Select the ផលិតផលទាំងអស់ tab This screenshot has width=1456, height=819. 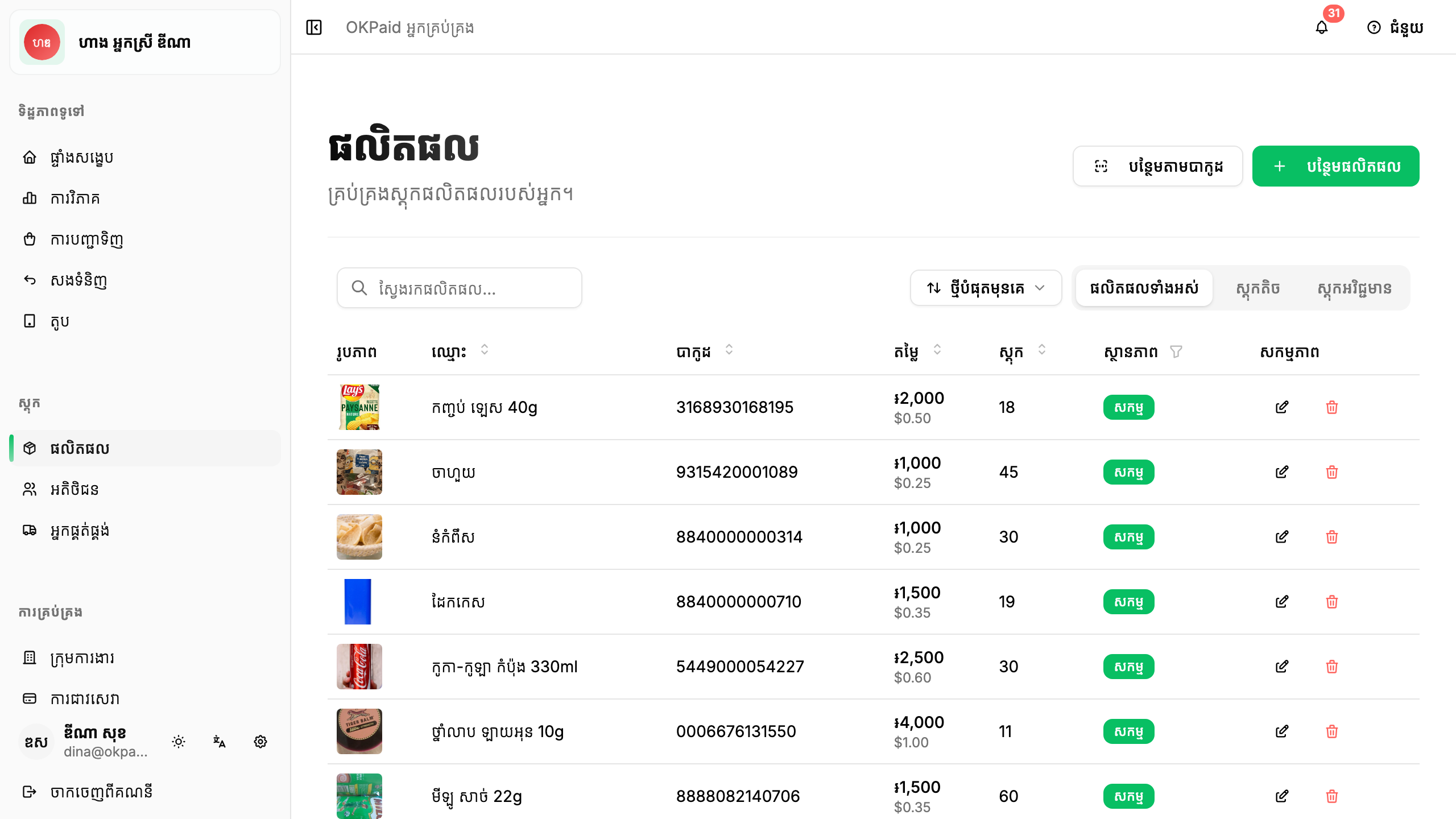coord(1144,288)
